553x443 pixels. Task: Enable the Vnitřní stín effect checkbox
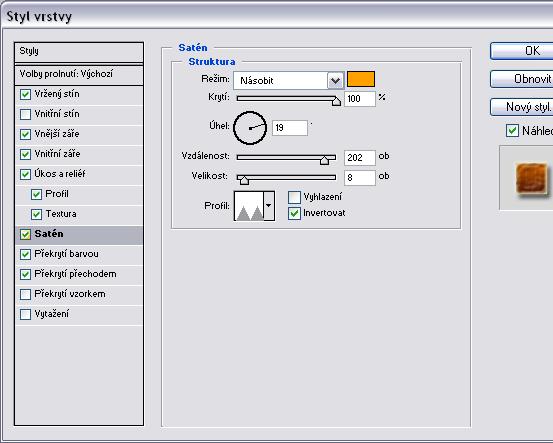point(25,114)
